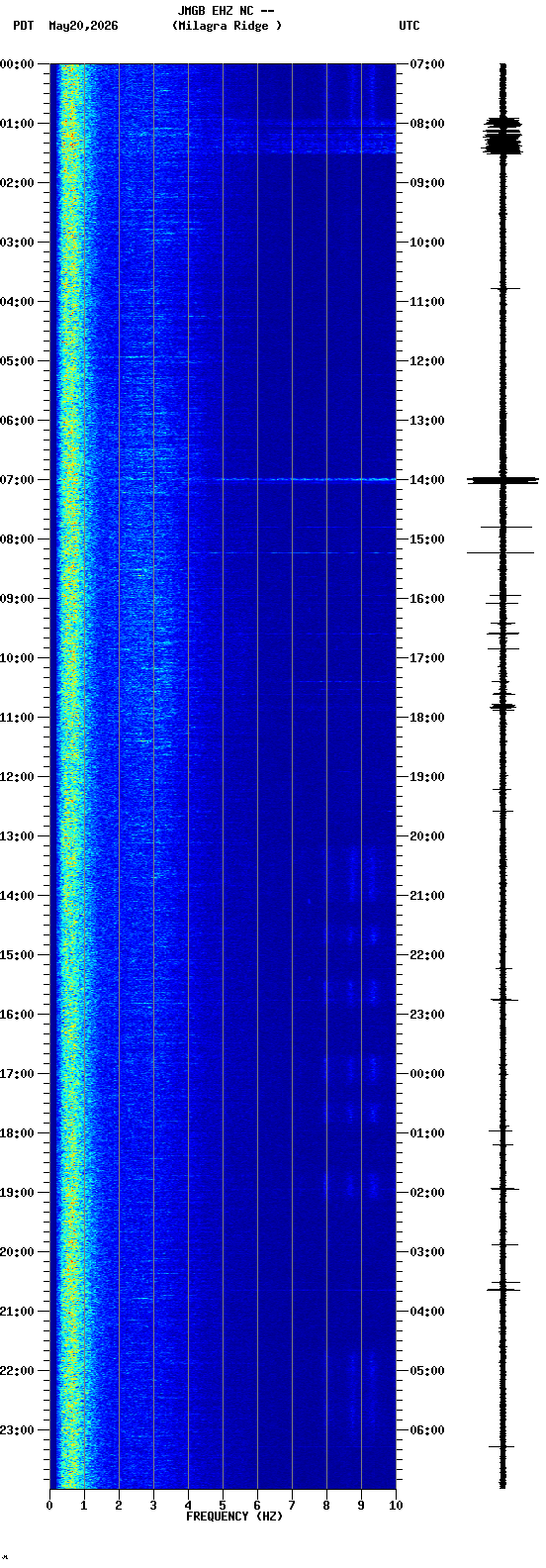Select the 05:00 label on the PDT axis
Screen dimensions: 546x1568
[x=17, y=361]
